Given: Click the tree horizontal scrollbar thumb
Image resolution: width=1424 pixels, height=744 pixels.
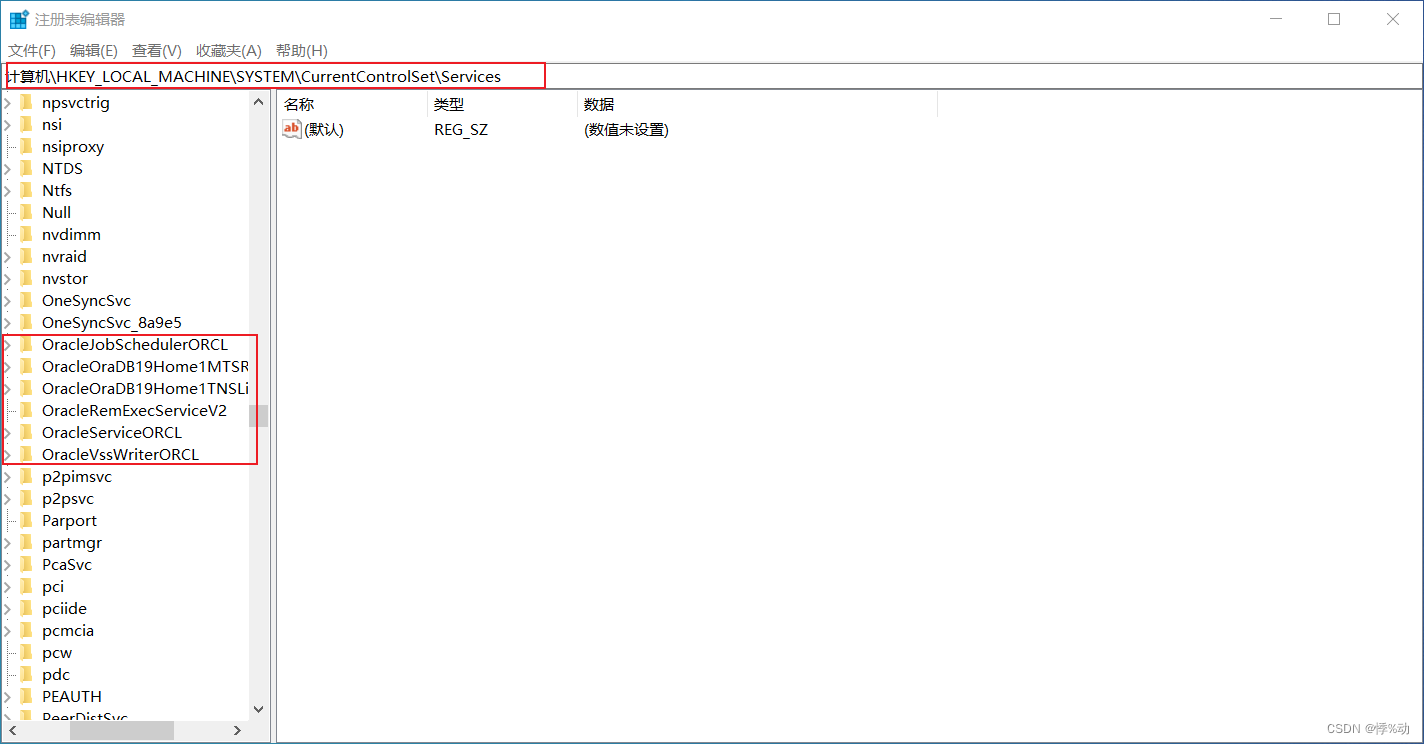Looking at the screenshot, I should (x=121, y=730).
